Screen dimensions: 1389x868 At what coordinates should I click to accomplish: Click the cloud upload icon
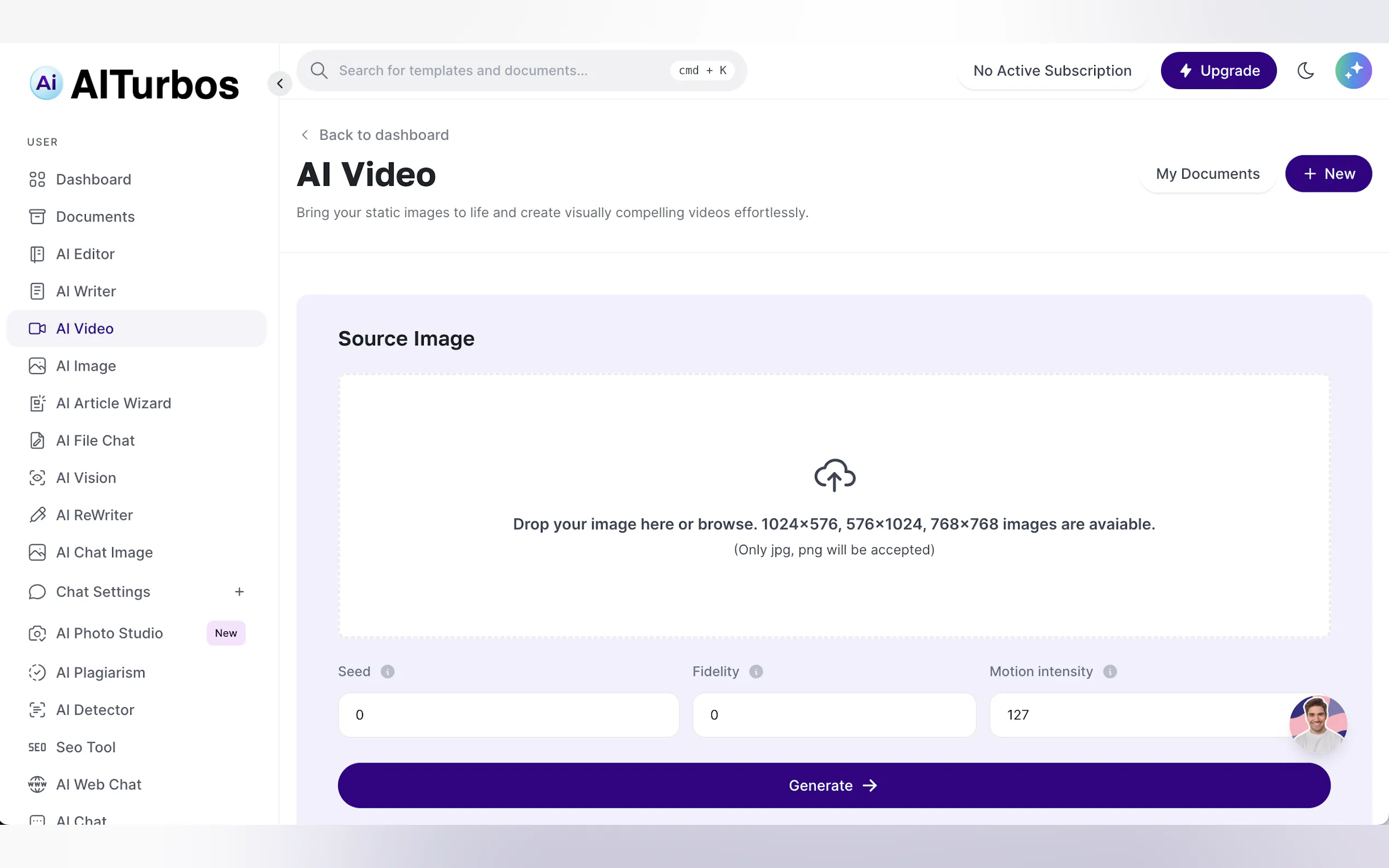pyautogui.click(x=834, y=476)
